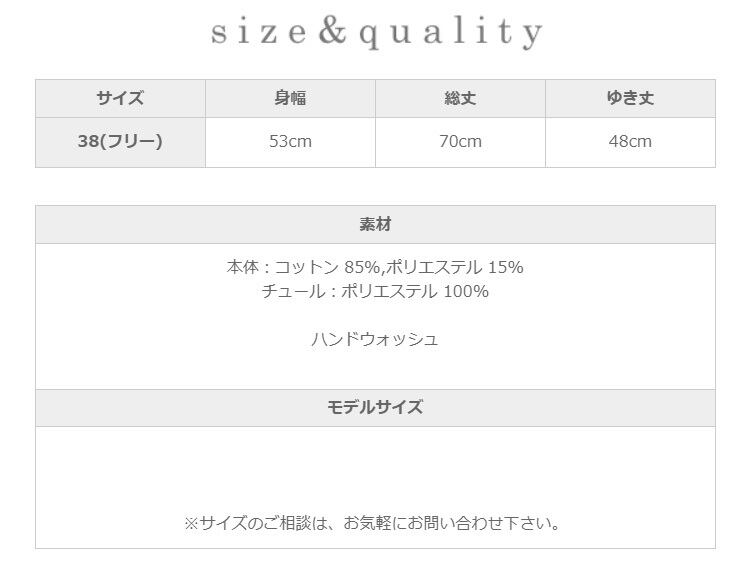Click the ゆき丈 column header

[630, 98]
